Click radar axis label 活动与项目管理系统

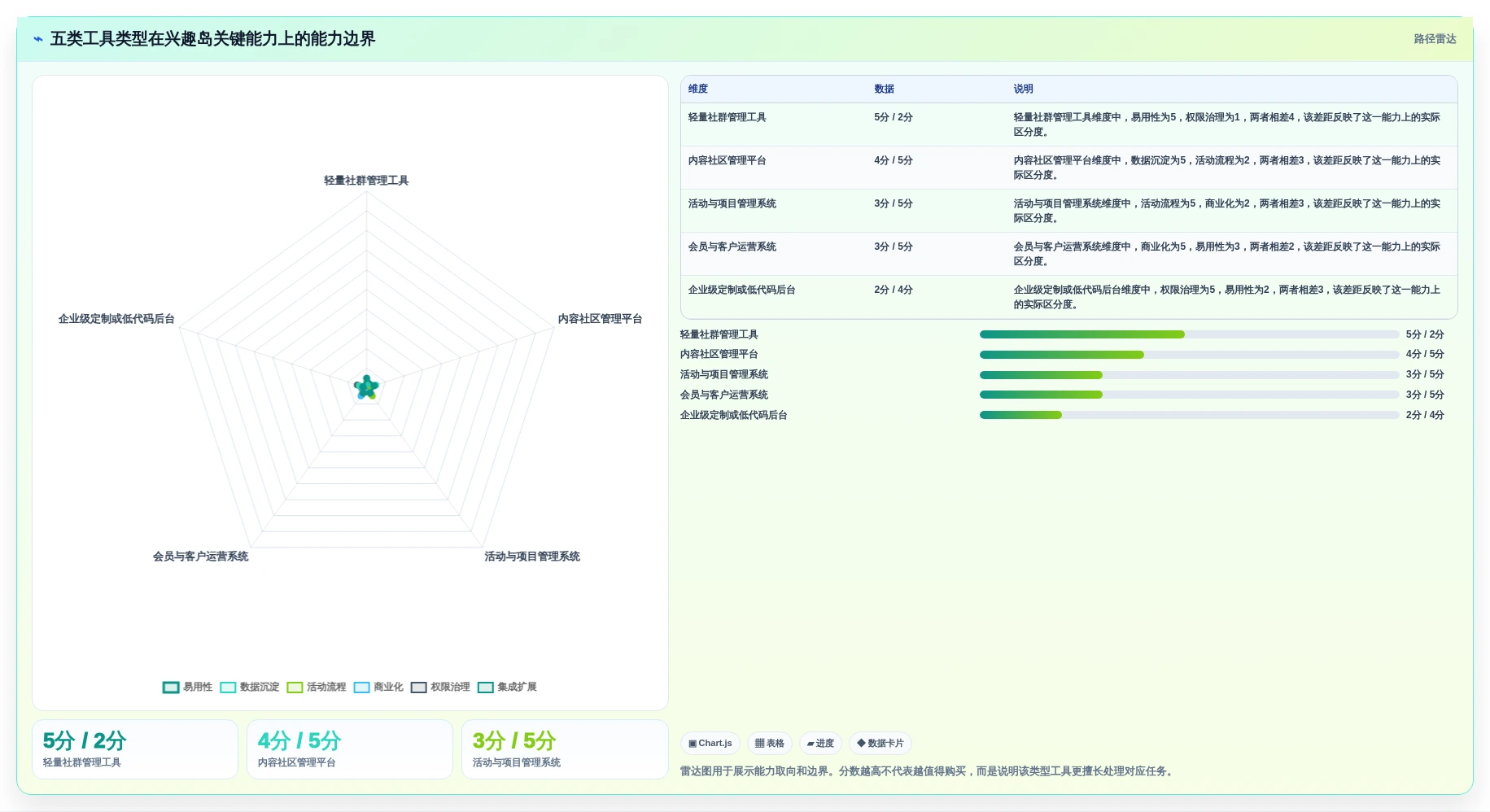(x=532, y=557)
